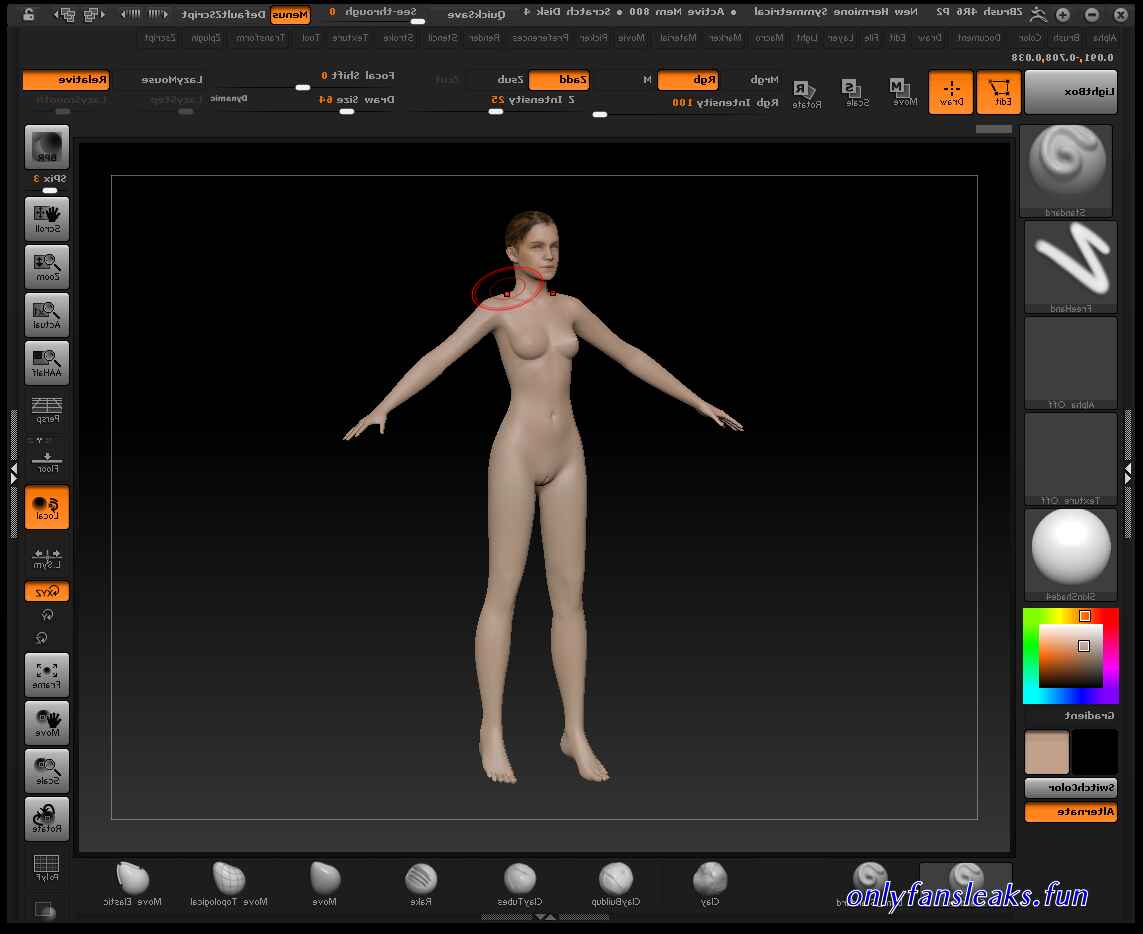The image size is (1143, 934).
Task: Switch to Rotate transpose mode beside Mrgb
Action: 807,93
